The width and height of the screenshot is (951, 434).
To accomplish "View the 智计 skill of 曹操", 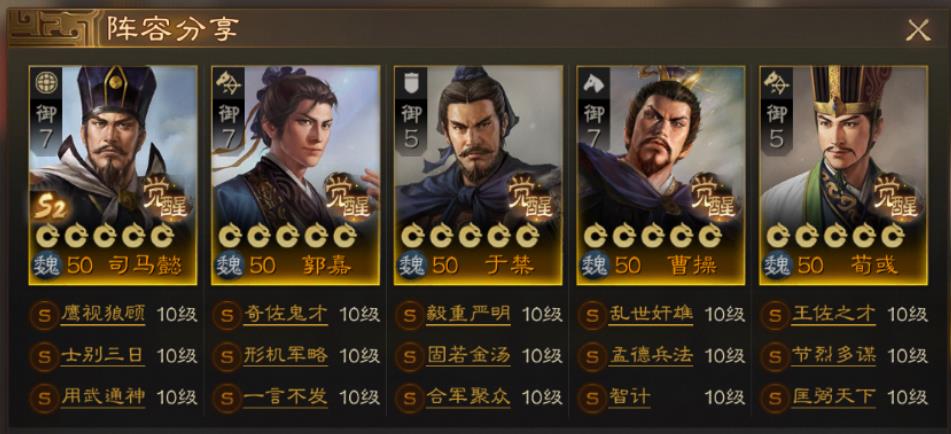I will pos(630,397).
